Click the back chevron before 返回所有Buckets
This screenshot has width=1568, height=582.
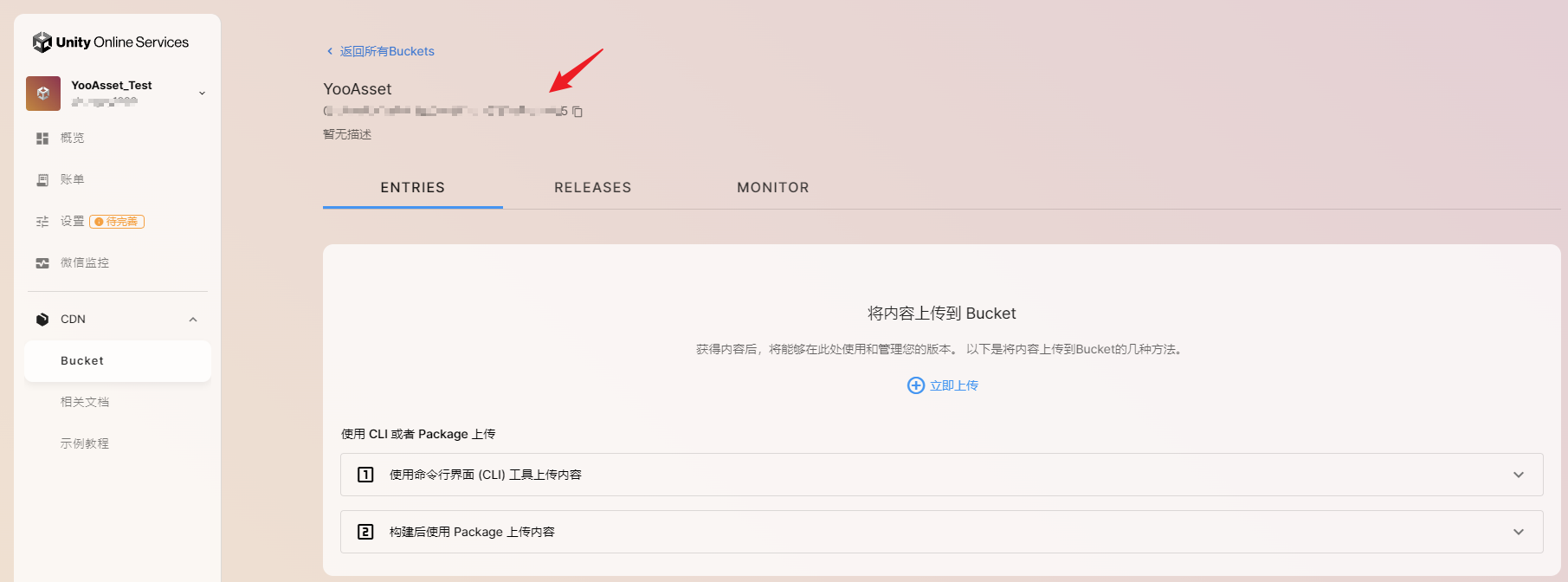[330, 51]
